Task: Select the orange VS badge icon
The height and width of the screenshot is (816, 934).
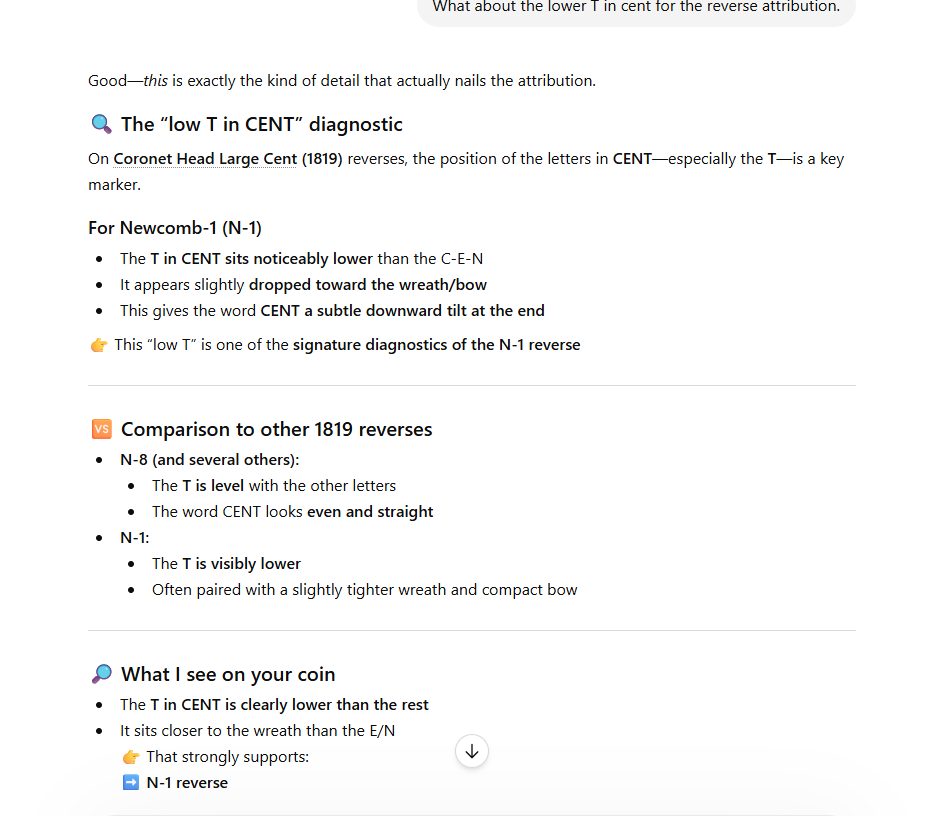Action: click(101, 428)
